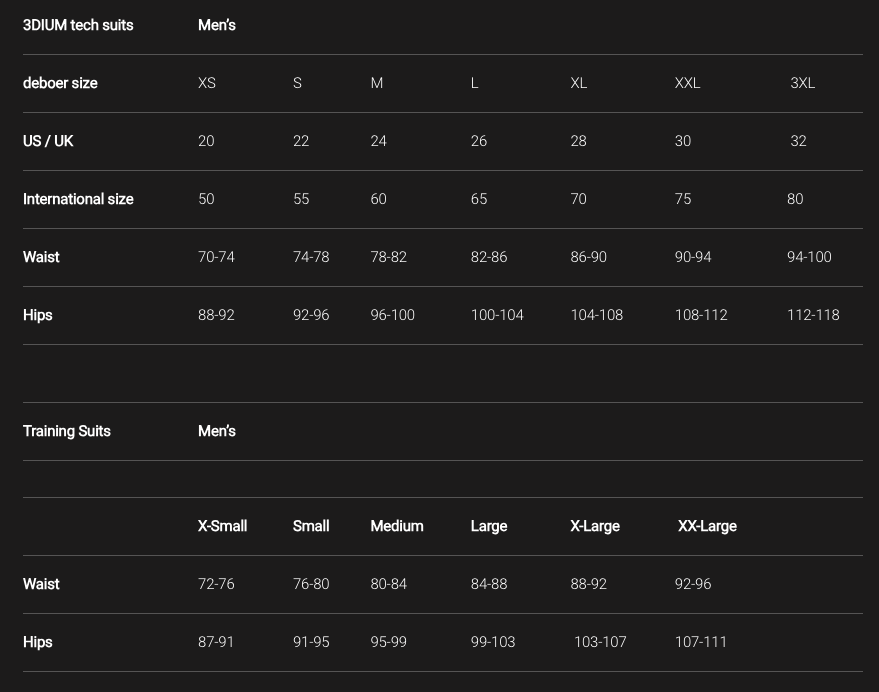Screen dimensions: 879x692
Task: Click the X-Small training suit column header
Action: tap(222, 526)
